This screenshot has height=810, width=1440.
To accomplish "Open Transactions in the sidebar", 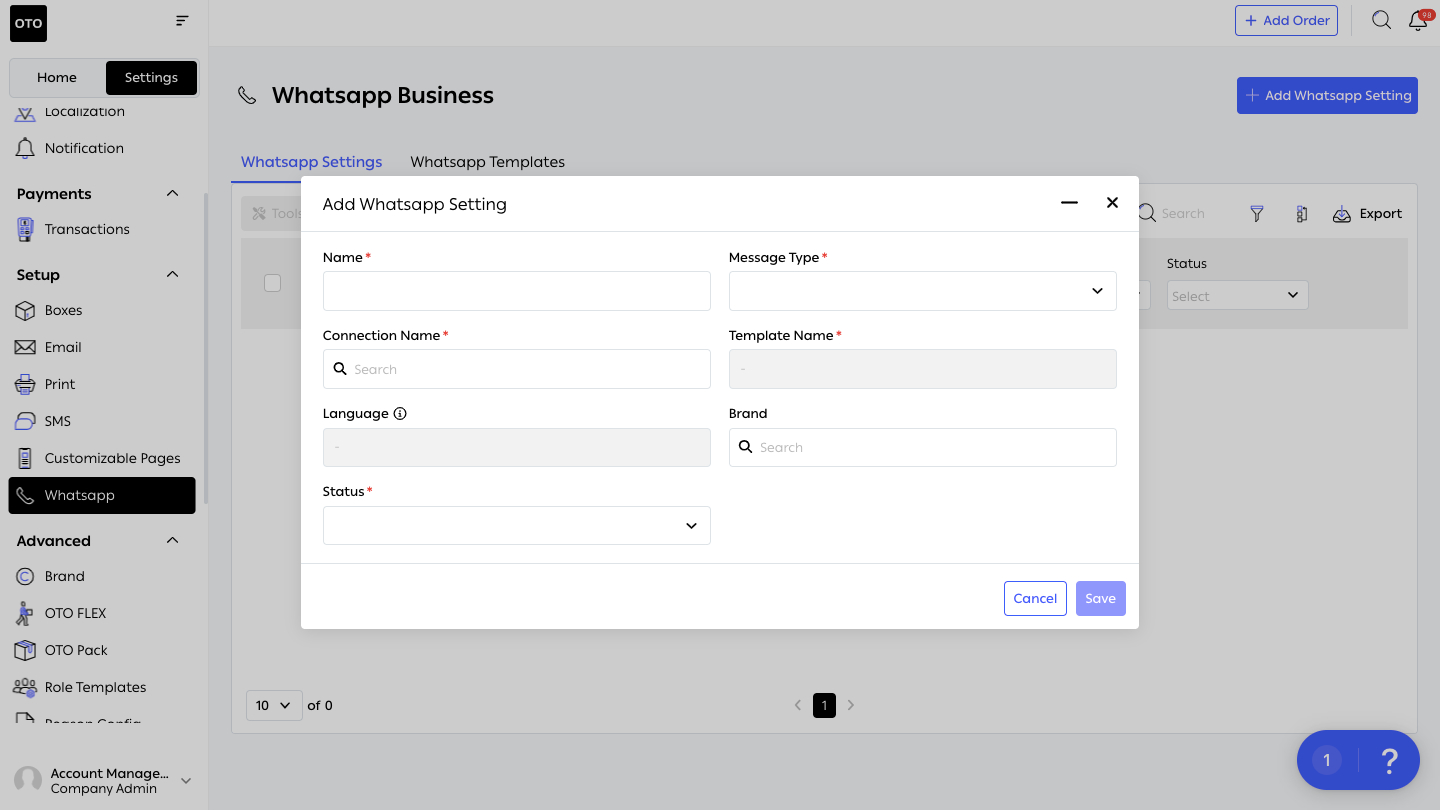I will (x=86, y=229).
